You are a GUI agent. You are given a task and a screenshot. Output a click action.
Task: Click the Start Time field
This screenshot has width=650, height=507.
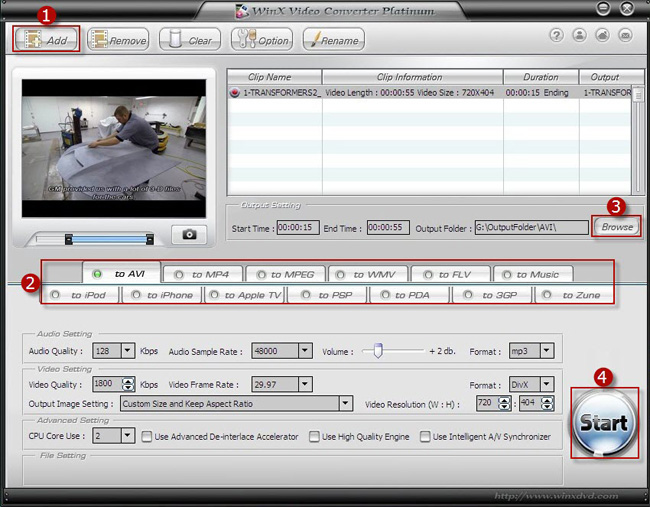click(x=298, y=228)
